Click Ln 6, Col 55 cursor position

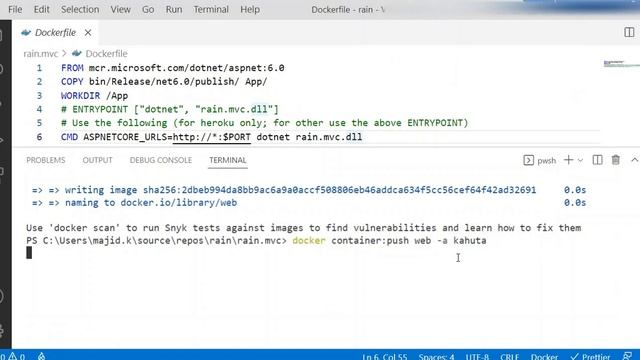tap(384, 356)
